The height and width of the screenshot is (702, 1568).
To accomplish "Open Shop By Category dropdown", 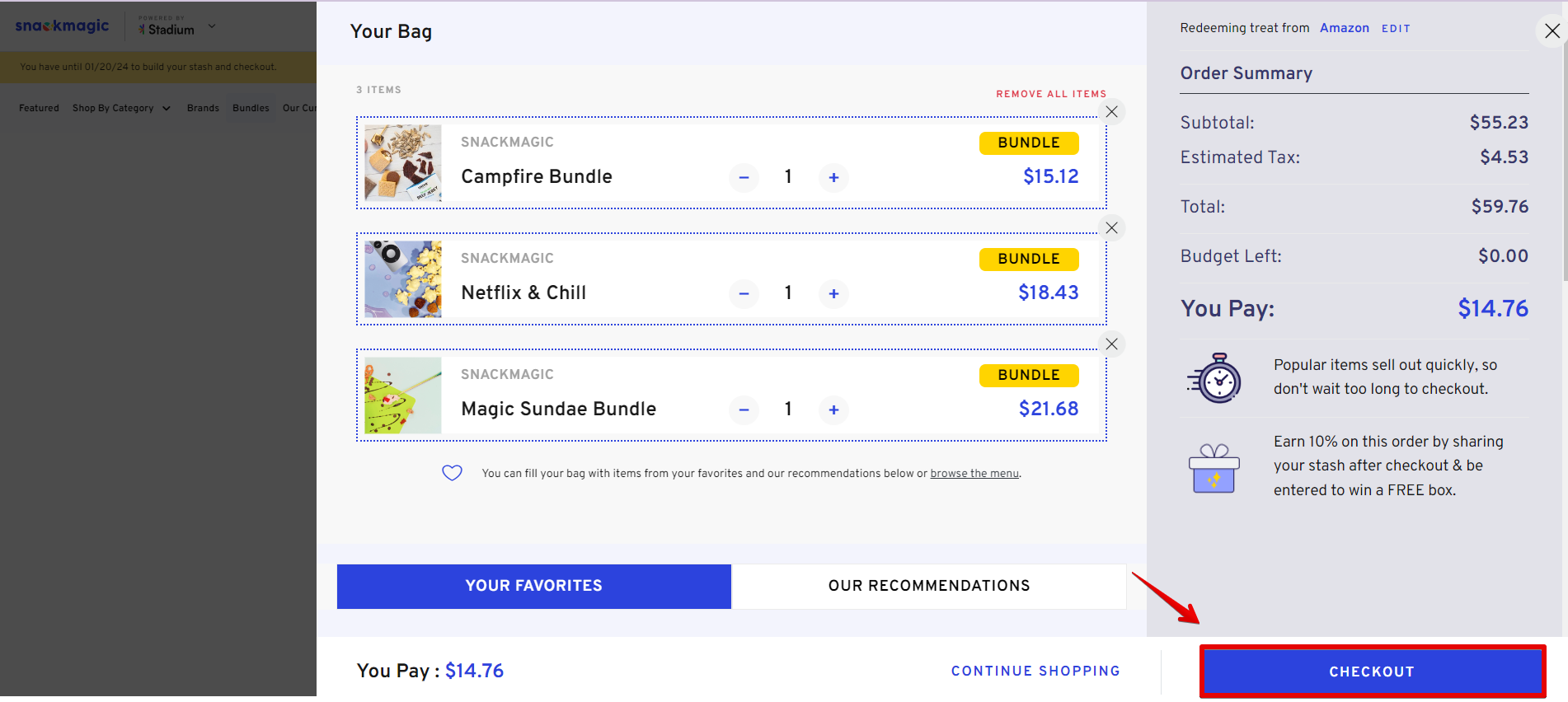I will point(121,108).
